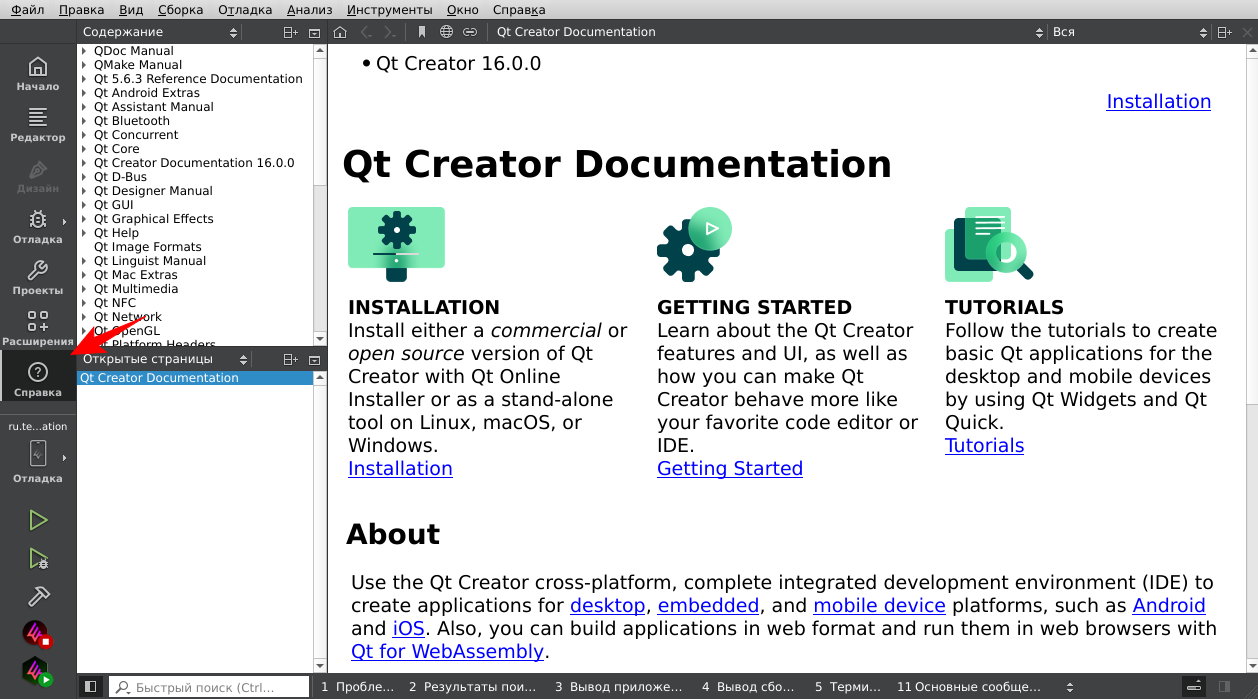The height and width of the screenshot is (699, 1258).
Task: Switch to Редактор mode
Action: point(38,126)
